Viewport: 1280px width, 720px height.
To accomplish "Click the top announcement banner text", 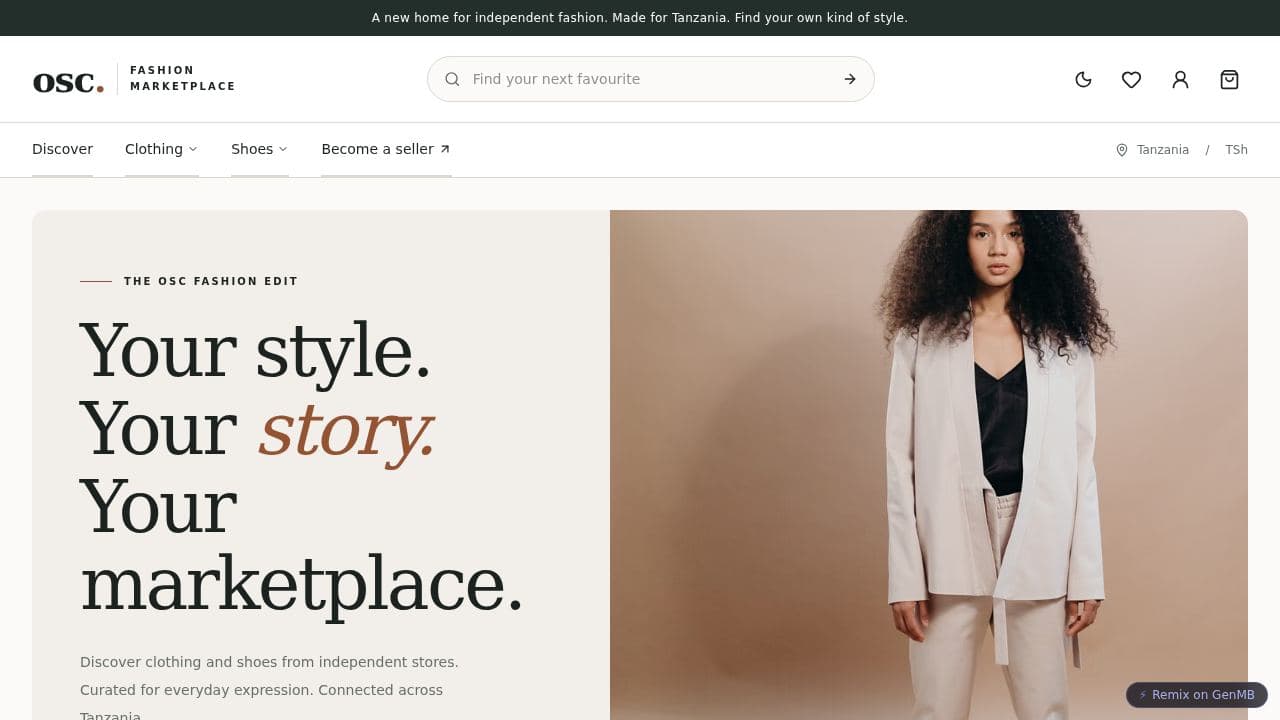I will [640, 18].
